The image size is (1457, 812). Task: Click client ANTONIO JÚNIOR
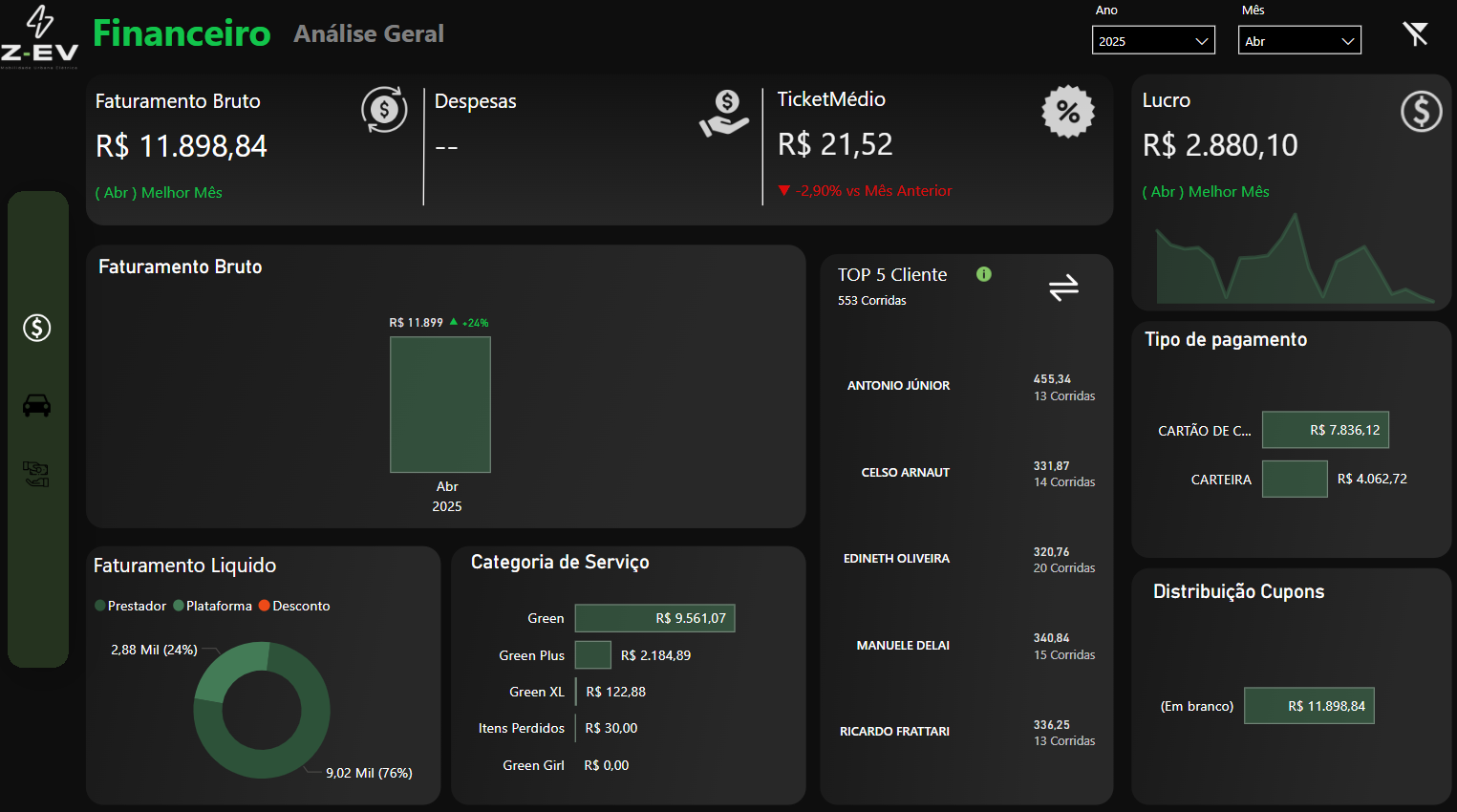point(898,386)
